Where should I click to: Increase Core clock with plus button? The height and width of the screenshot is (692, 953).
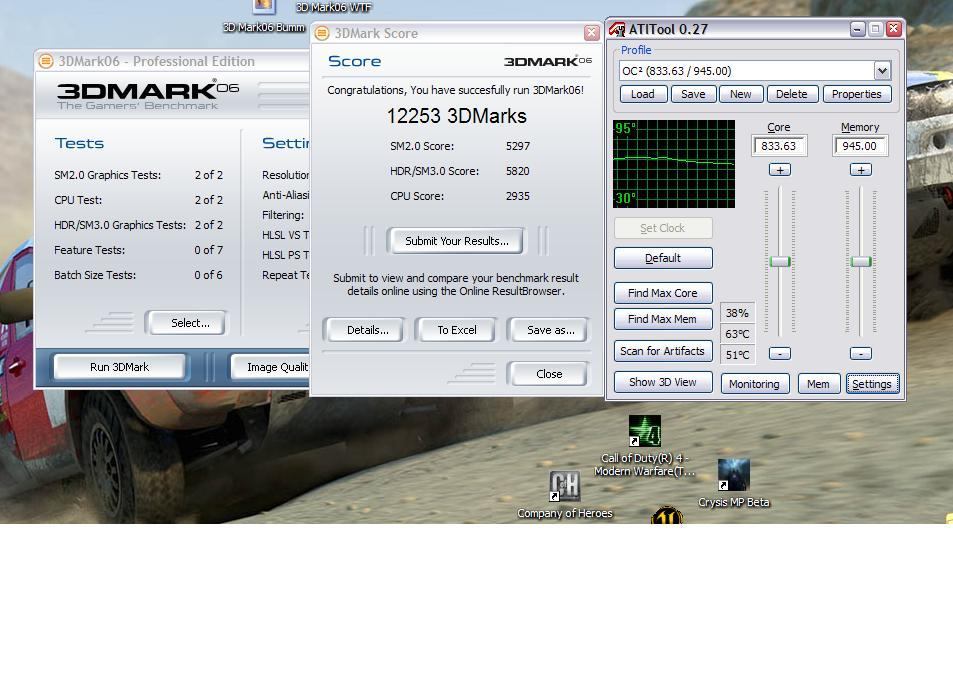tap(780, 170)
